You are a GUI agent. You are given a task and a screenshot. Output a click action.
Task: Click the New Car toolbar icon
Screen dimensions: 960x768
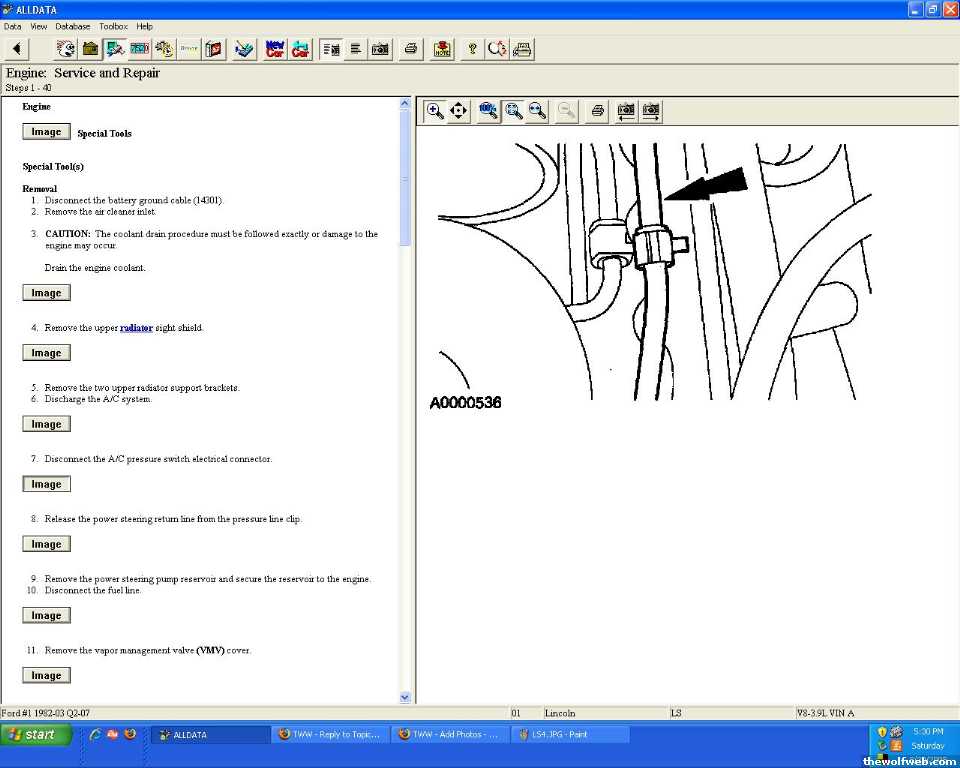(x=274, y=48)
